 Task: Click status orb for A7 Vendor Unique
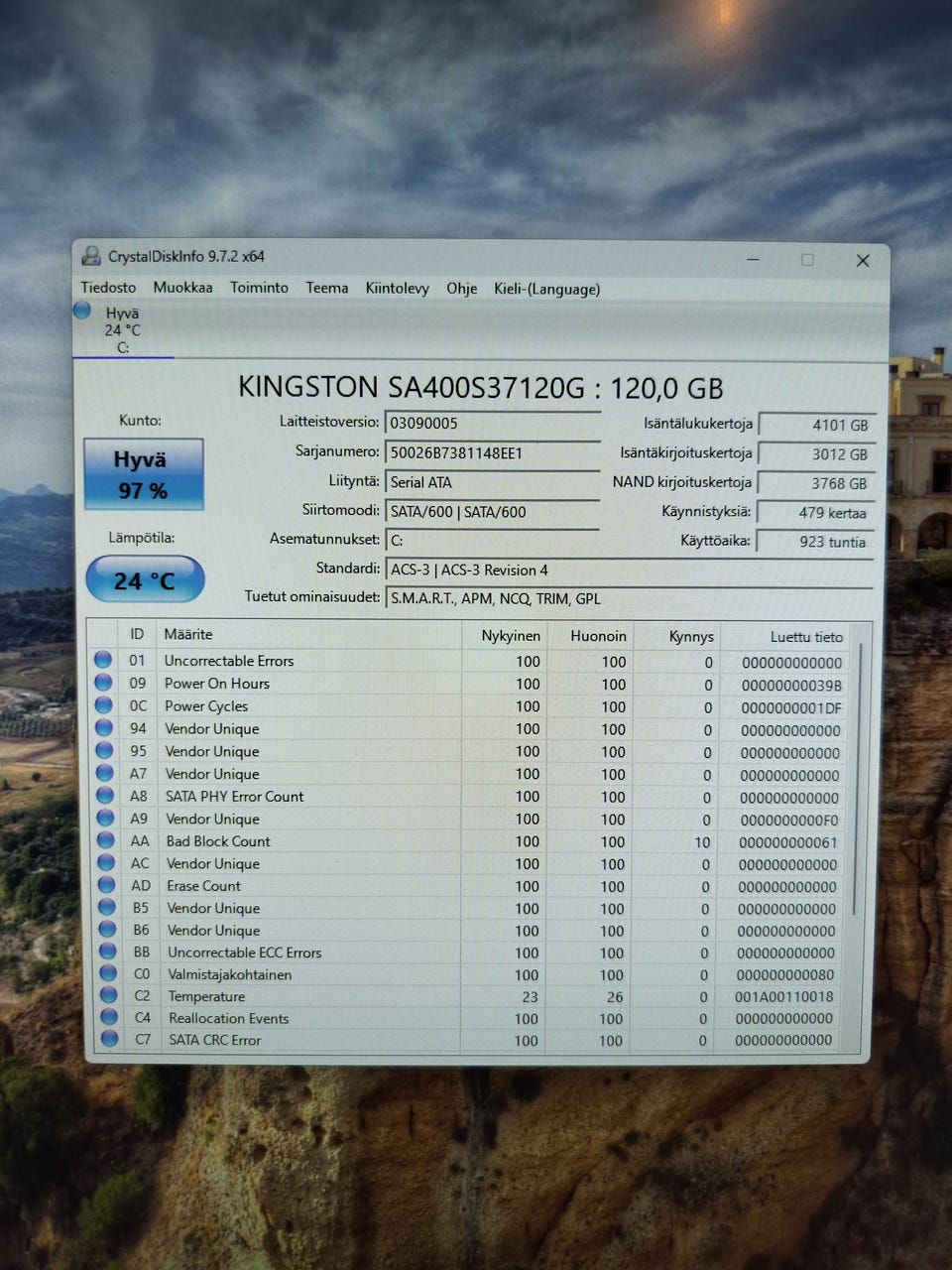pos(104,772)
